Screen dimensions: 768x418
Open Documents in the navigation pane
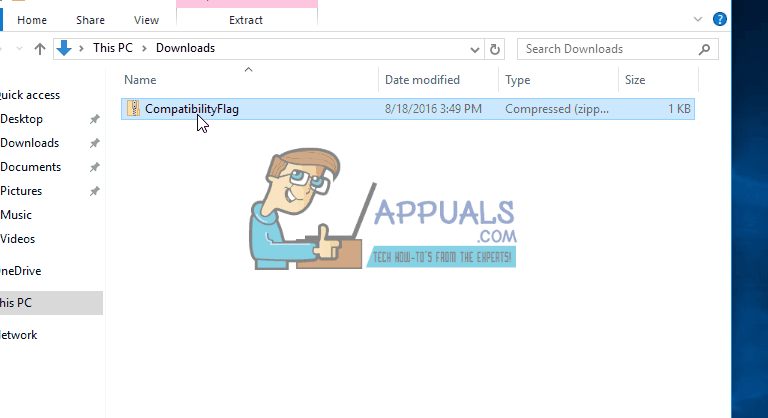30,167
